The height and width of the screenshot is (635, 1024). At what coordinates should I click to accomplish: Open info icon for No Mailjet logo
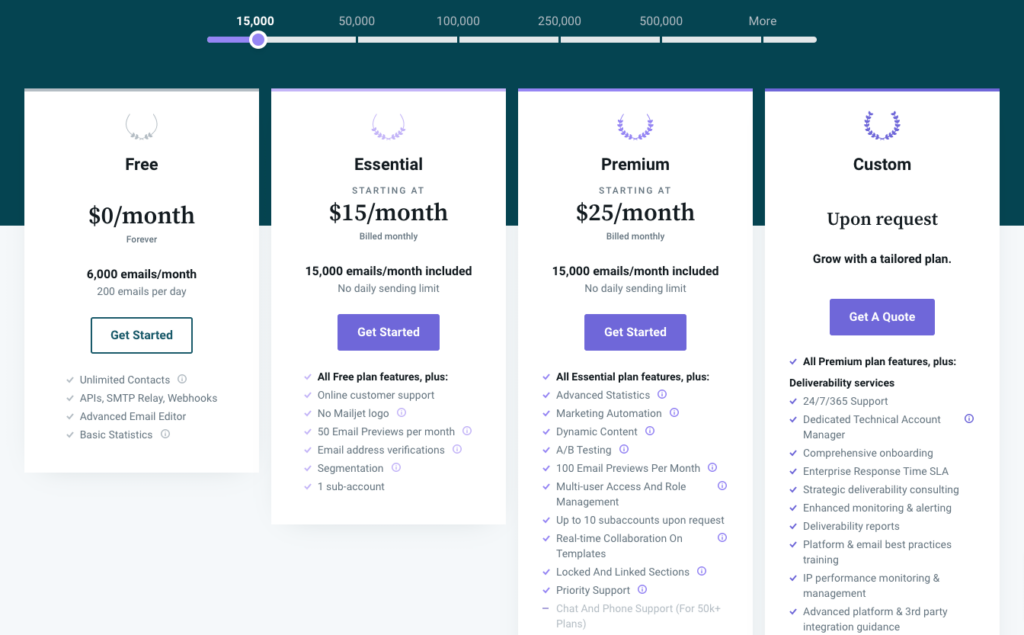point(402,413)
